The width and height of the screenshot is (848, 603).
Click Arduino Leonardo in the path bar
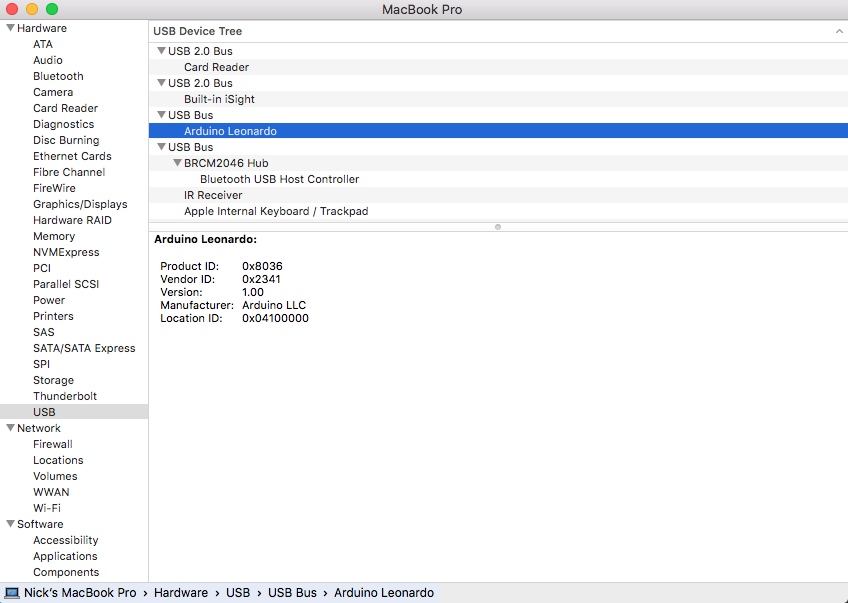click(383, 593)
